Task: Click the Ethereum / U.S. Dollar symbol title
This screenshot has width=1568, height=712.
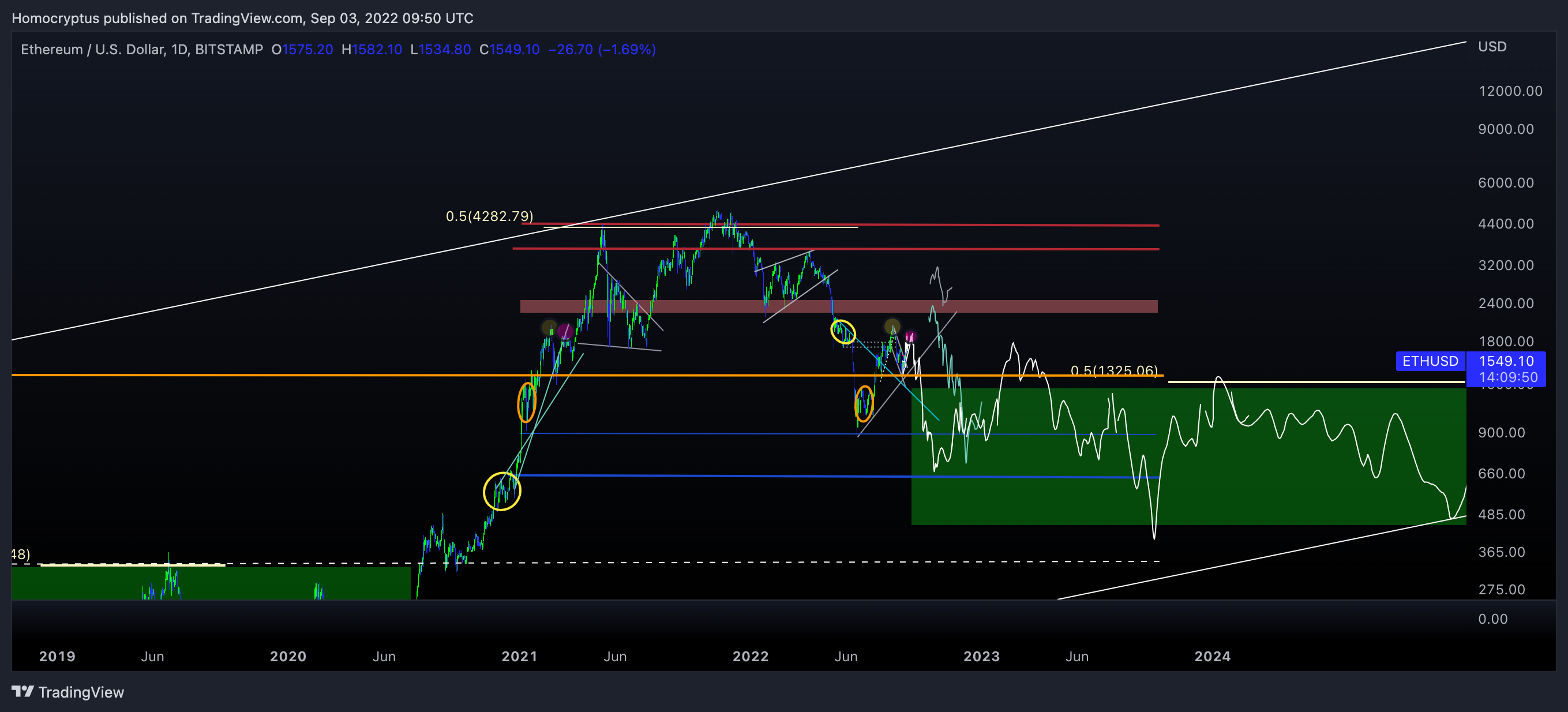Action: (142, 49)
